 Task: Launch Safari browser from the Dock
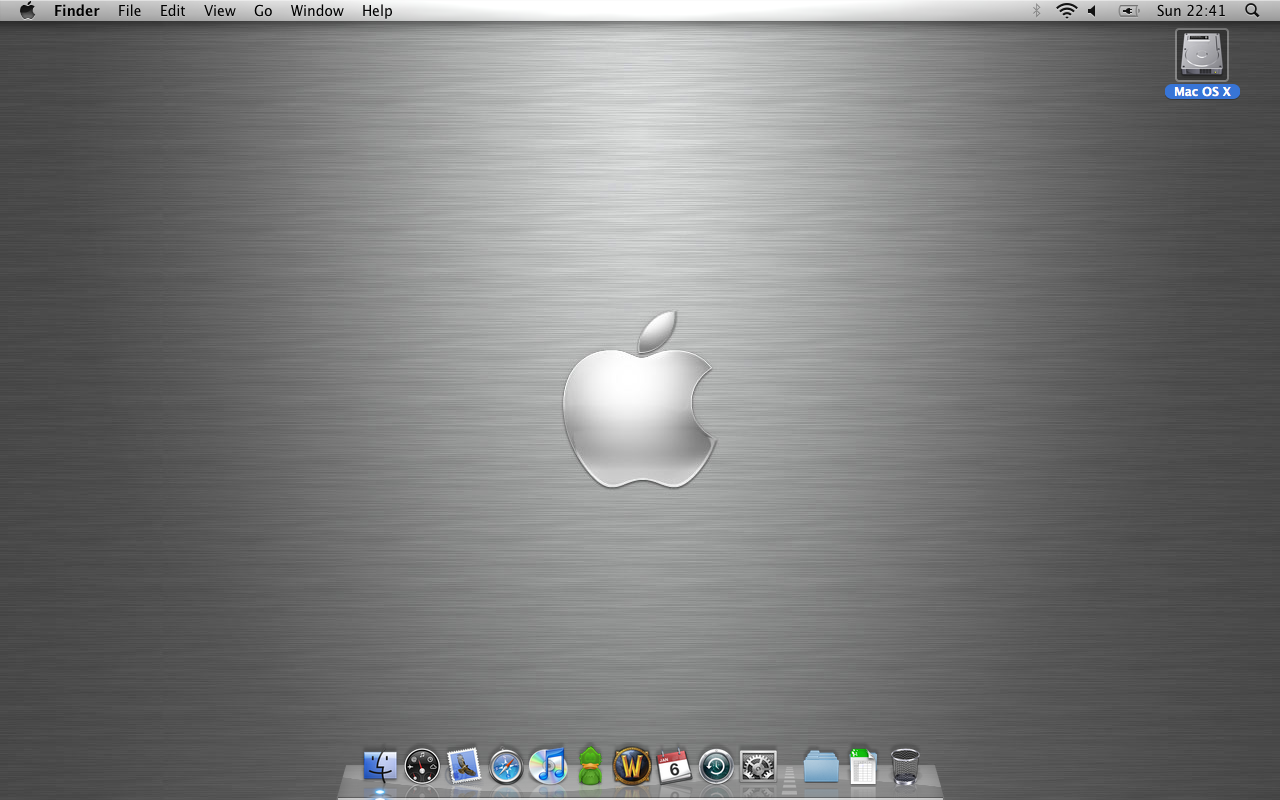[x=506, y=767]
